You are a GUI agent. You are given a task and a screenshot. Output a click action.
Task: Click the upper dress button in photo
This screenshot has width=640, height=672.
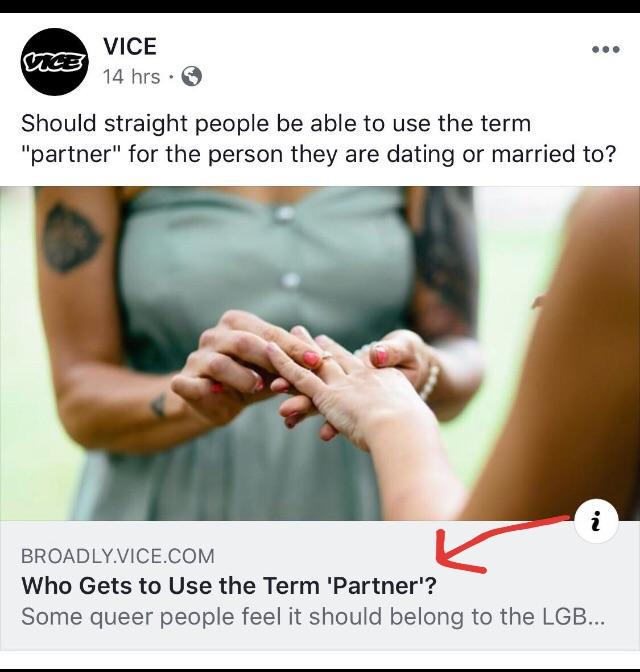pos(284,213)
